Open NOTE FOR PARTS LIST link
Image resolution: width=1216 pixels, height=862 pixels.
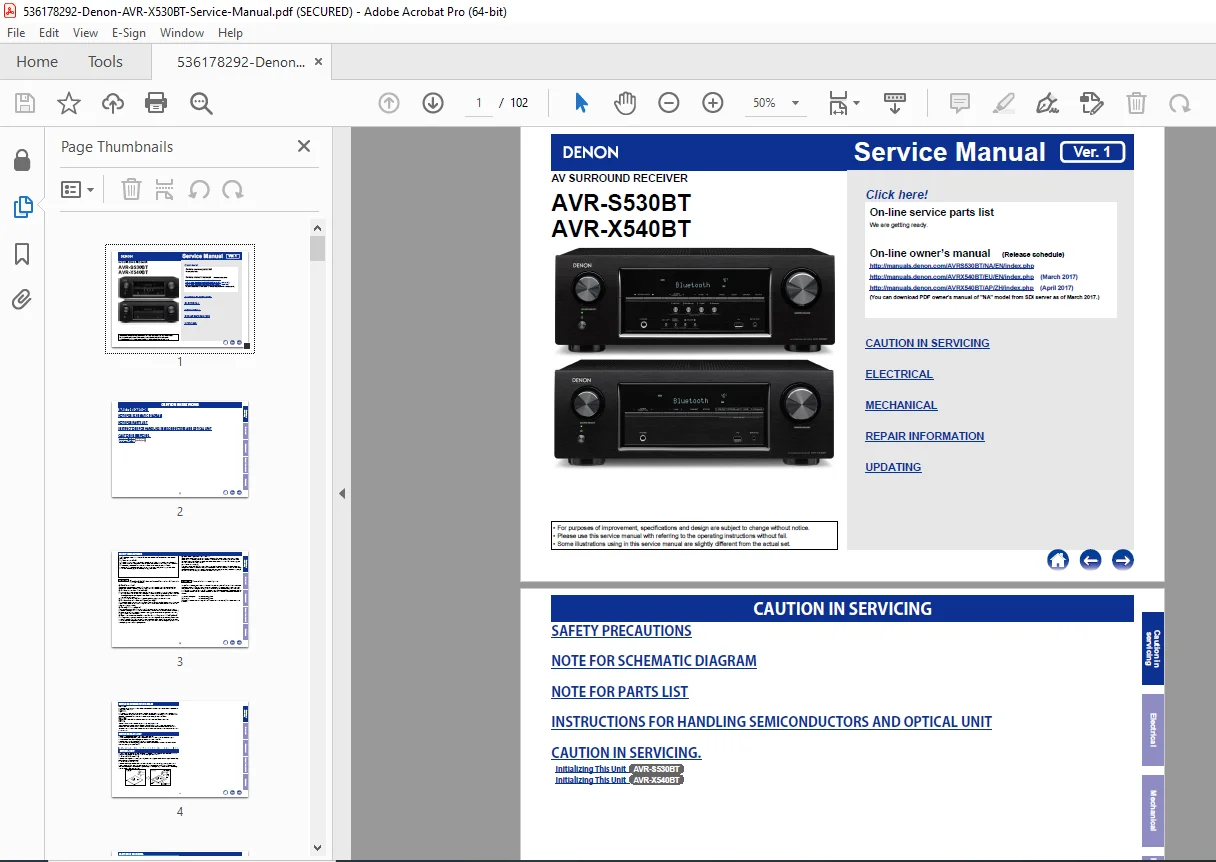click(x=620, y=692)
